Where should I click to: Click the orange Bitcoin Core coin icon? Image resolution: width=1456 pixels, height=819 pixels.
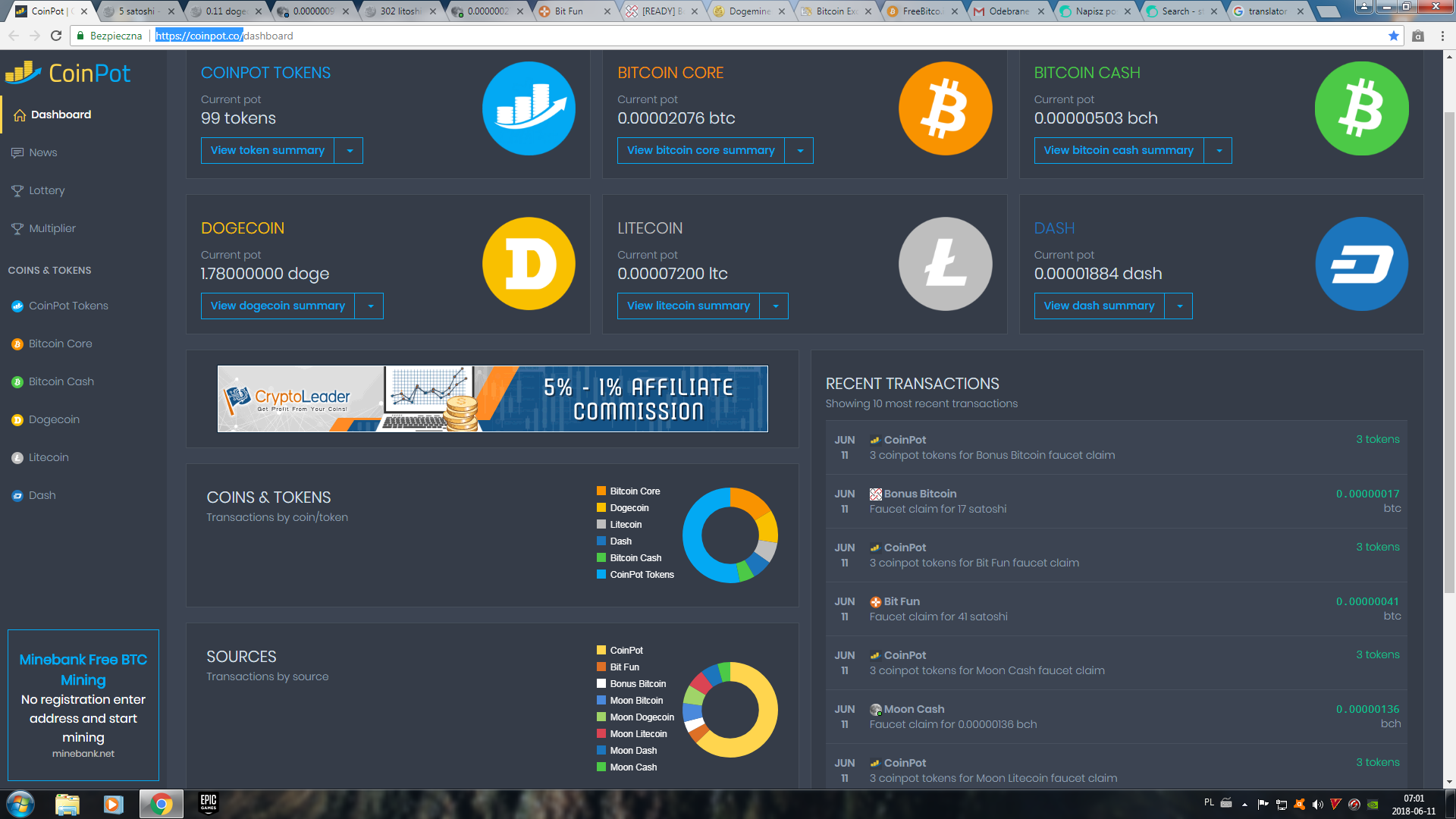945,108
